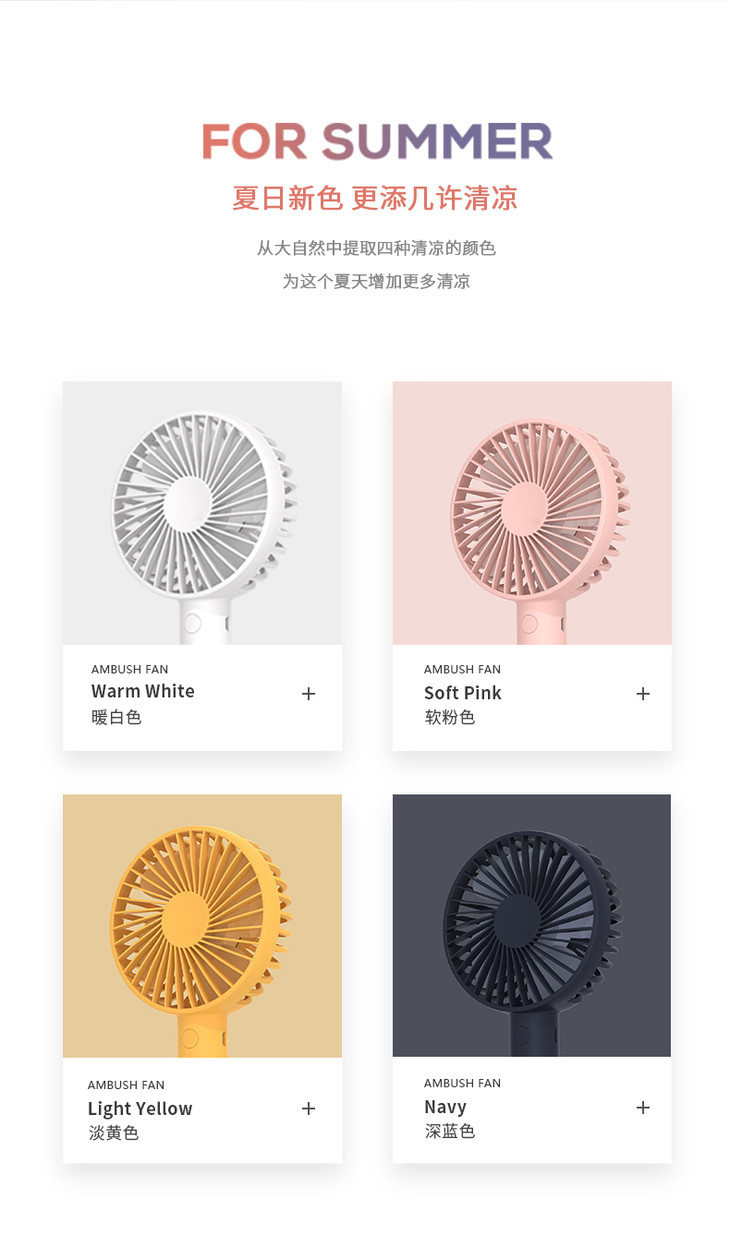Click the FOR SUMMER gradient heading

tap(377, 141)
